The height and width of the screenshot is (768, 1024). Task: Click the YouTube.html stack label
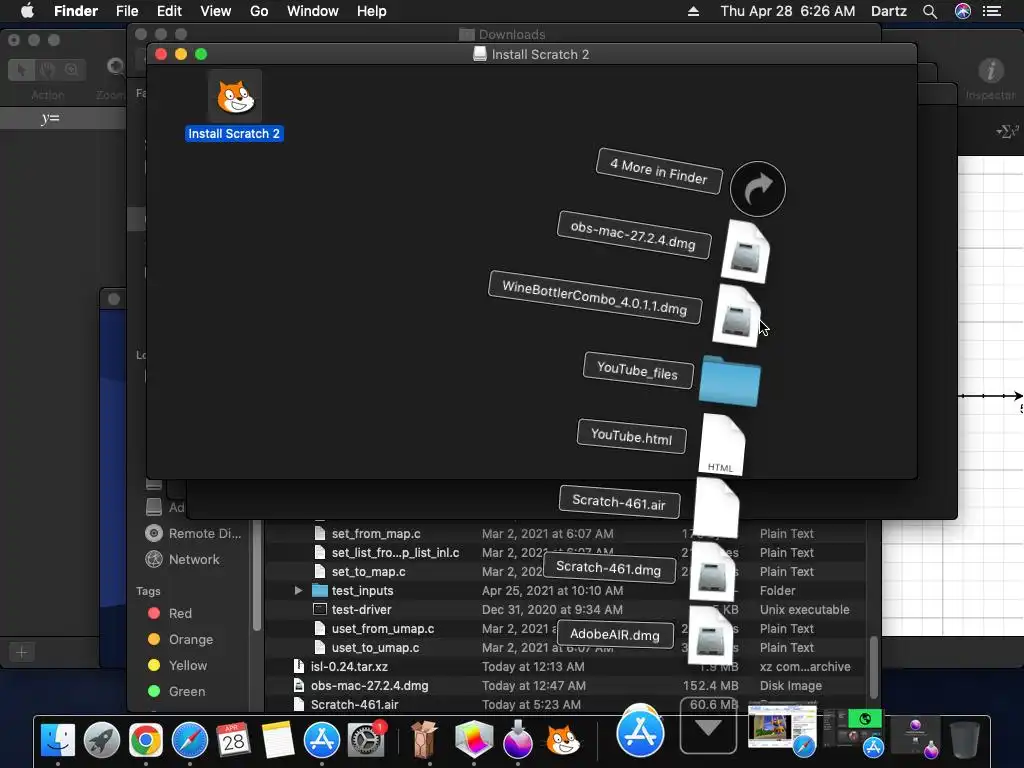632,436
